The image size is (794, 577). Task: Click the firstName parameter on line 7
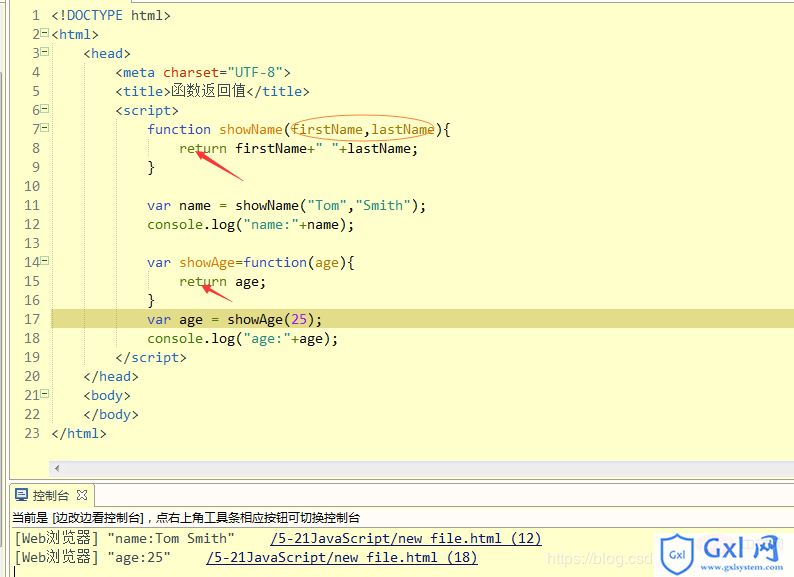(x=327, y=130)
